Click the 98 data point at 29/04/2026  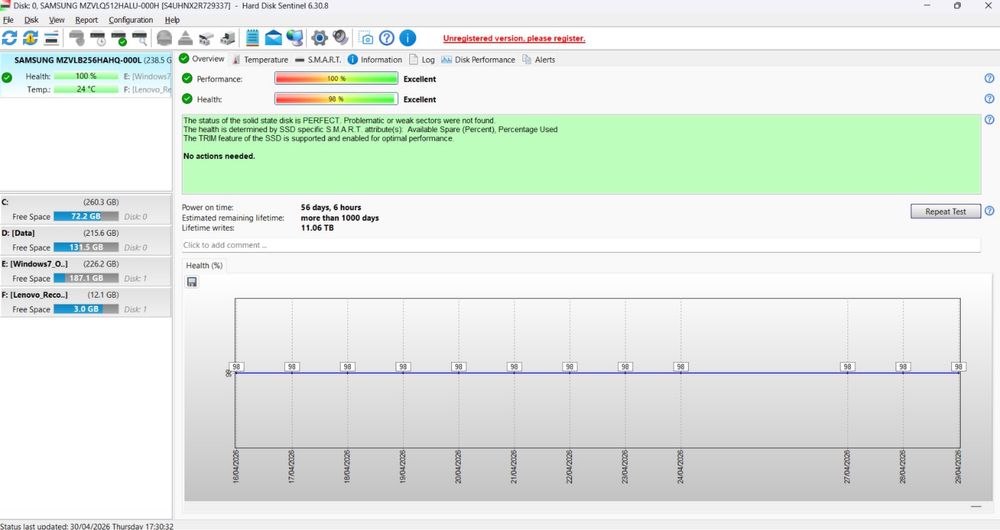pos(958,367)
